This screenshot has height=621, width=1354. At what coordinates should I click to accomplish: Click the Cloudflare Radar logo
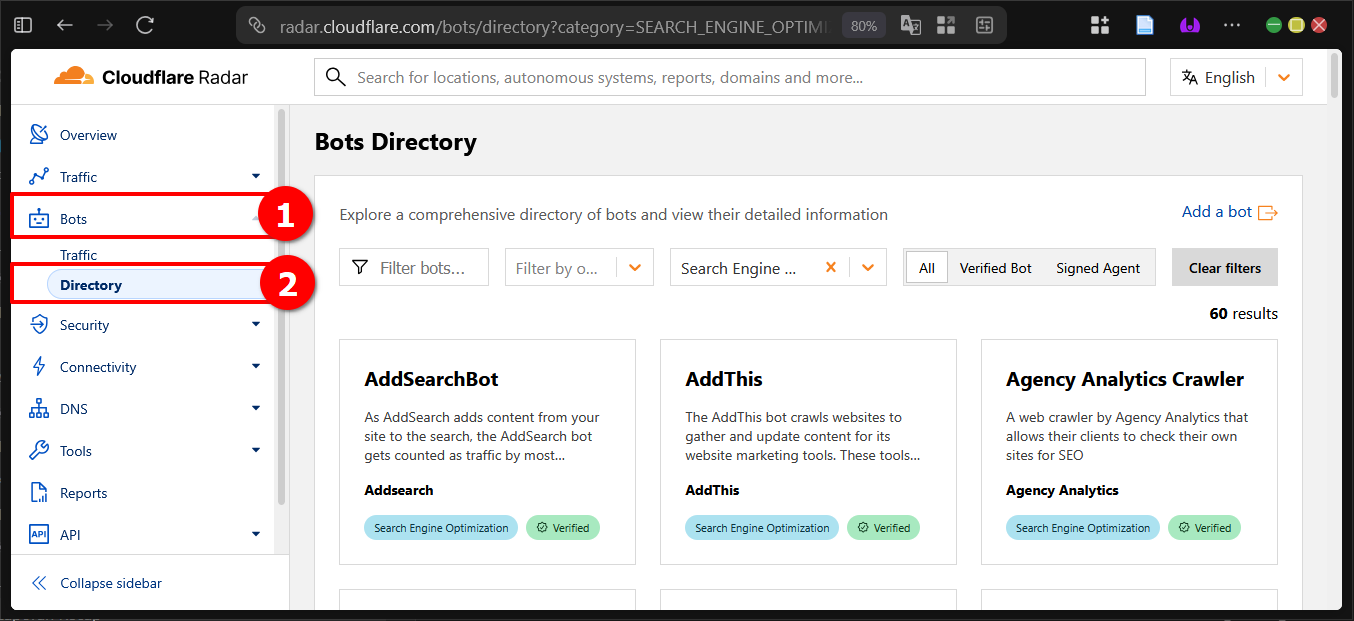(150, 76)
